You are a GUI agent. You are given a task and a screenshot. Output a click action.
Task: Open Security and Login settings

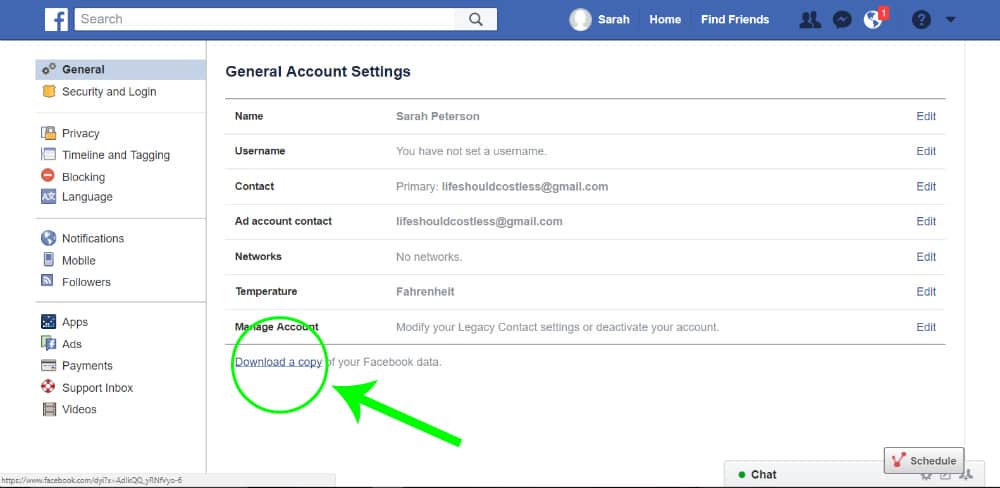(x=109, y=91)
